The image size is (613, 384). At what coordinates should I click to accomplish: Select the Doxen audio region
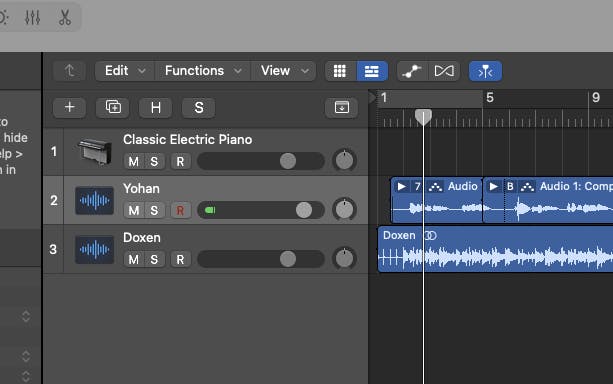[x=495, y=249]
